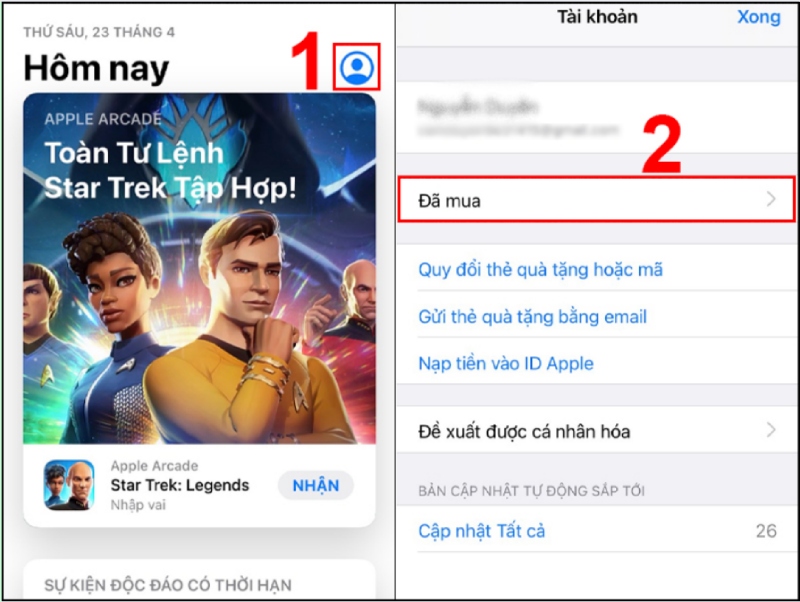800x602 pixels.
Task: Tap the Star Trek: Legends app icon
Action: pos(69,485)
